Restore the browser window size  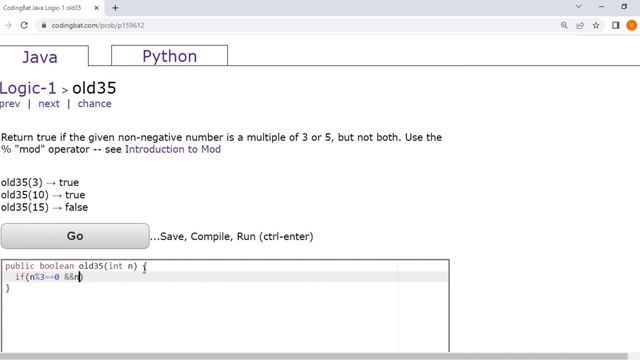624,7
